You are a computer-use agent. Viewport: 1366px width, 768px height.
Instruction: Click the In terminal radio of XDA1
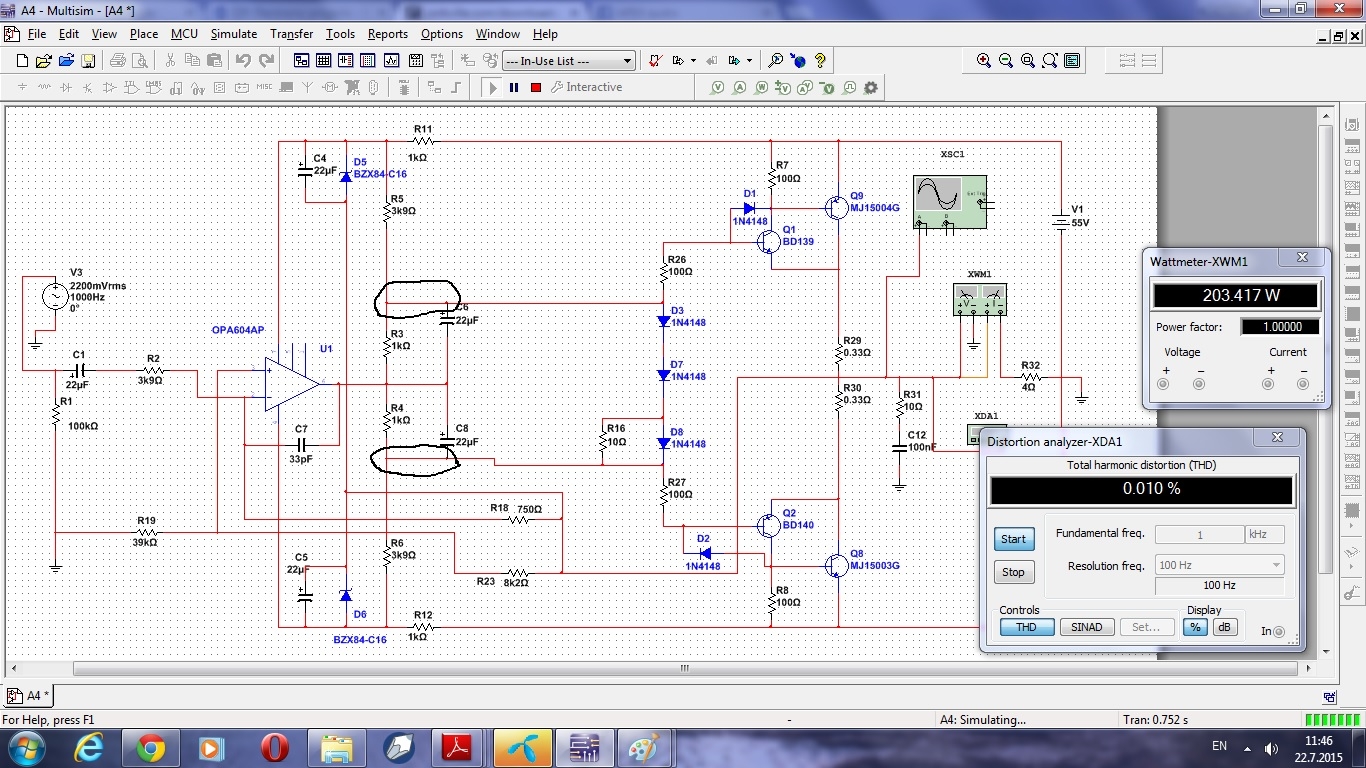tap(1279, 632)
